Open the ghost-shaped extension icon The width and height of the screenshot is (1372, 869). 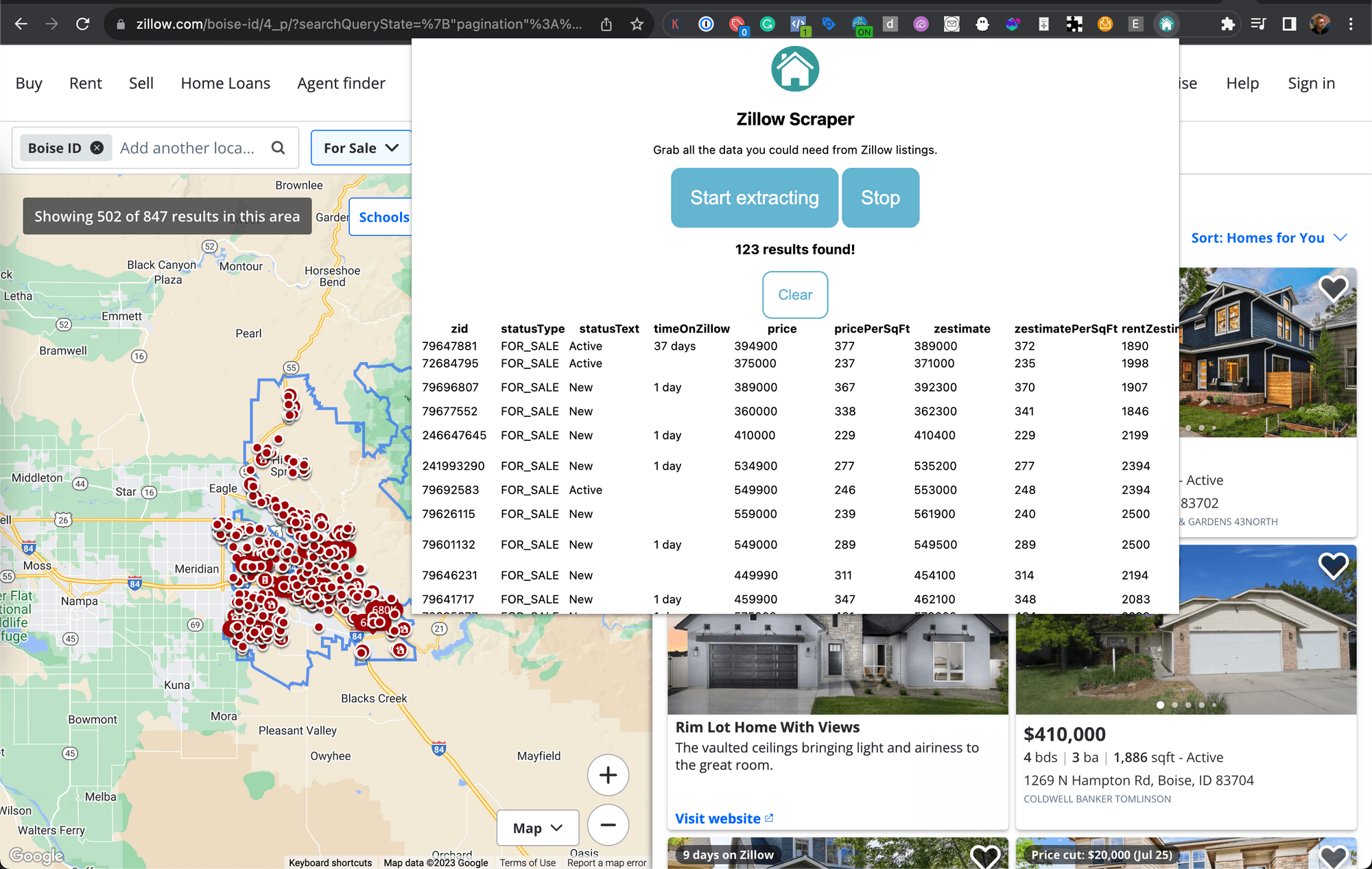click(x=982, y=23)
